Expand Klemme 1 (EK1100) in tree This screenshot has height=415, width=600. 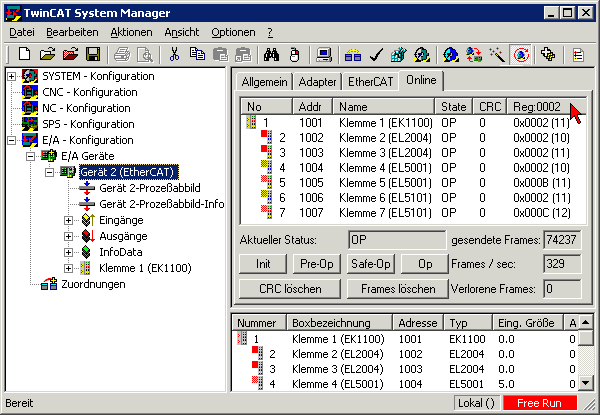pos(69,268)
